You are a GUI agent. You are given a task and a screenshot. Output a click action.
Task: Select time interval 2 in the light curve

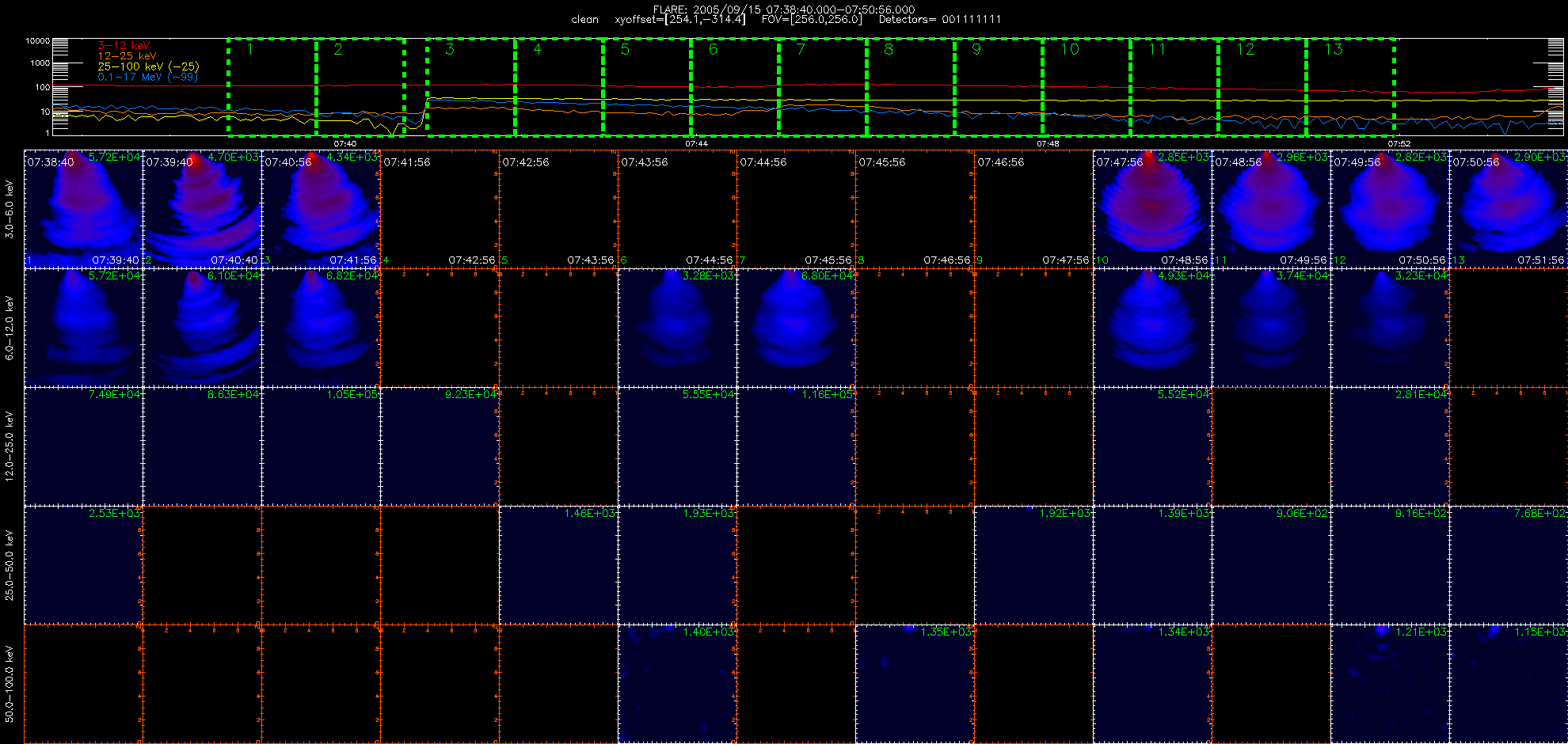(360, 87)
